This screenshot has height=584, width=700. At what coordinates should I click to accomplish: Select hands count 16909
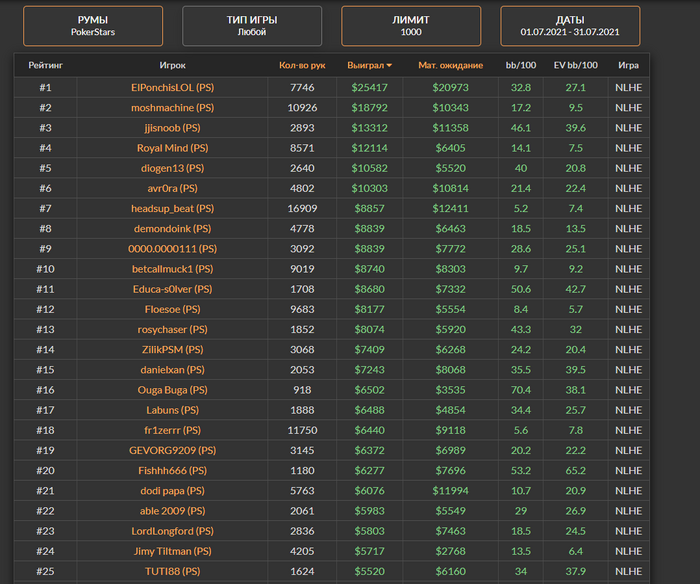coord(302,209)
